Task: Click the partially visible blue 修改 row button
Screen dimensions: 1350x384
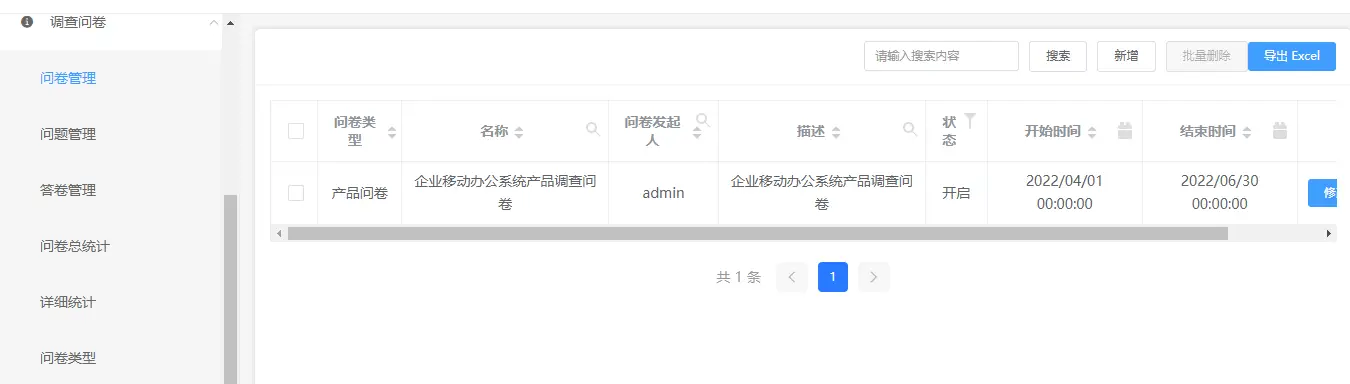Action: (1322, 193)
